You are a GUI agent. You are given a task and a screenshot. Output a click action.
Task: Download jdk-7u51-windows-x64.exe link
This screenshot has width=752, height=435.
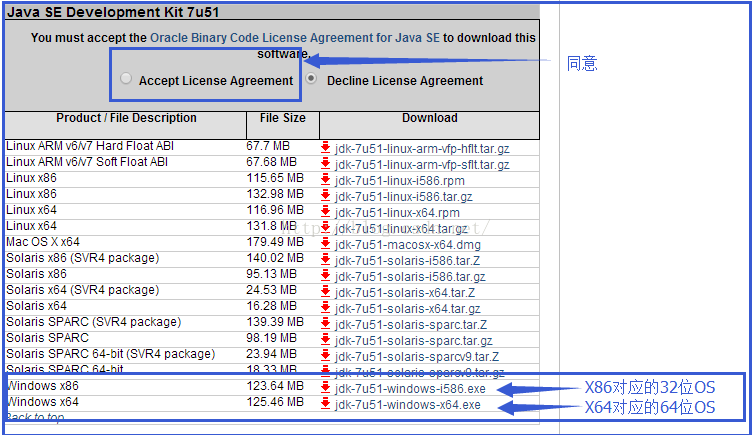click(x=408, y=404)
